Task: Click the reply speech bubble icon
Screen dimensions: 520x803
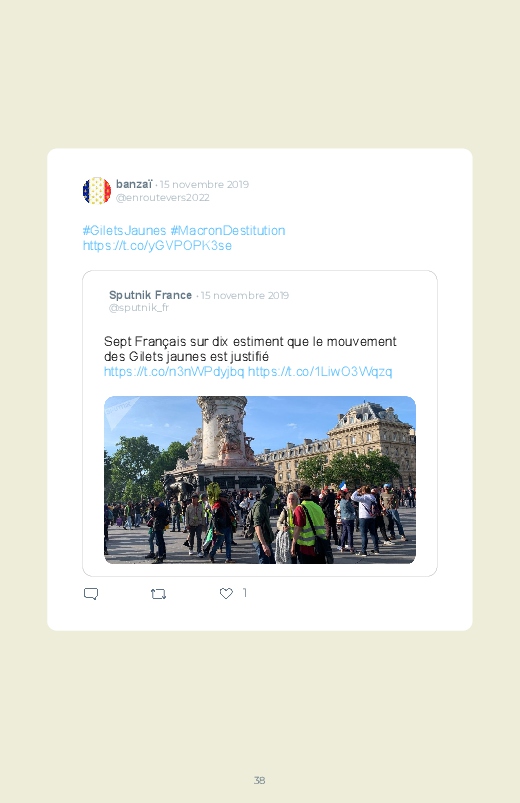Action: 91,594
